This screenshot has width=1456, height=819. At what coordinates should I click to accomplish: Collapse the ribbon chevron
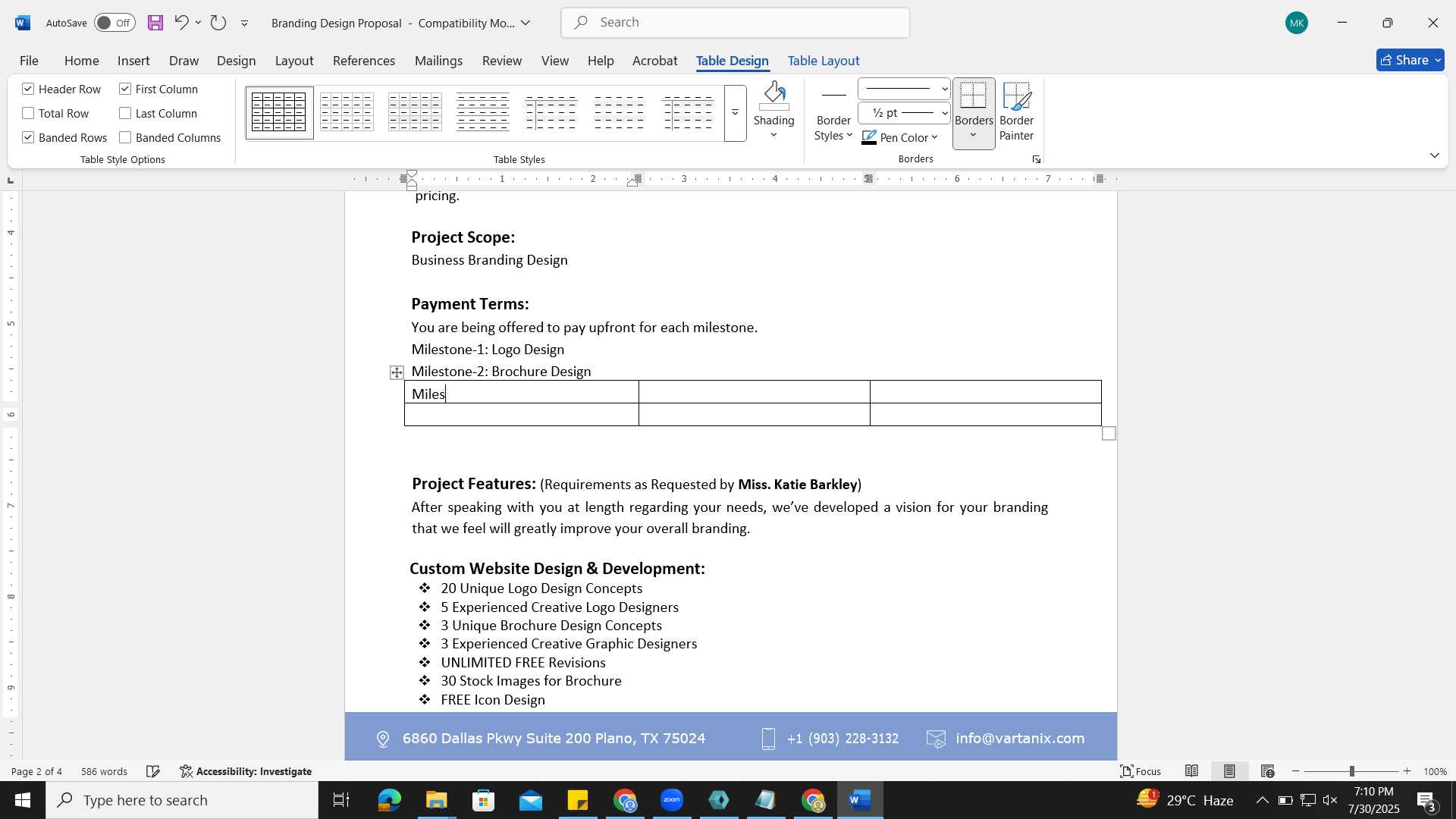tap(1434, 155)
